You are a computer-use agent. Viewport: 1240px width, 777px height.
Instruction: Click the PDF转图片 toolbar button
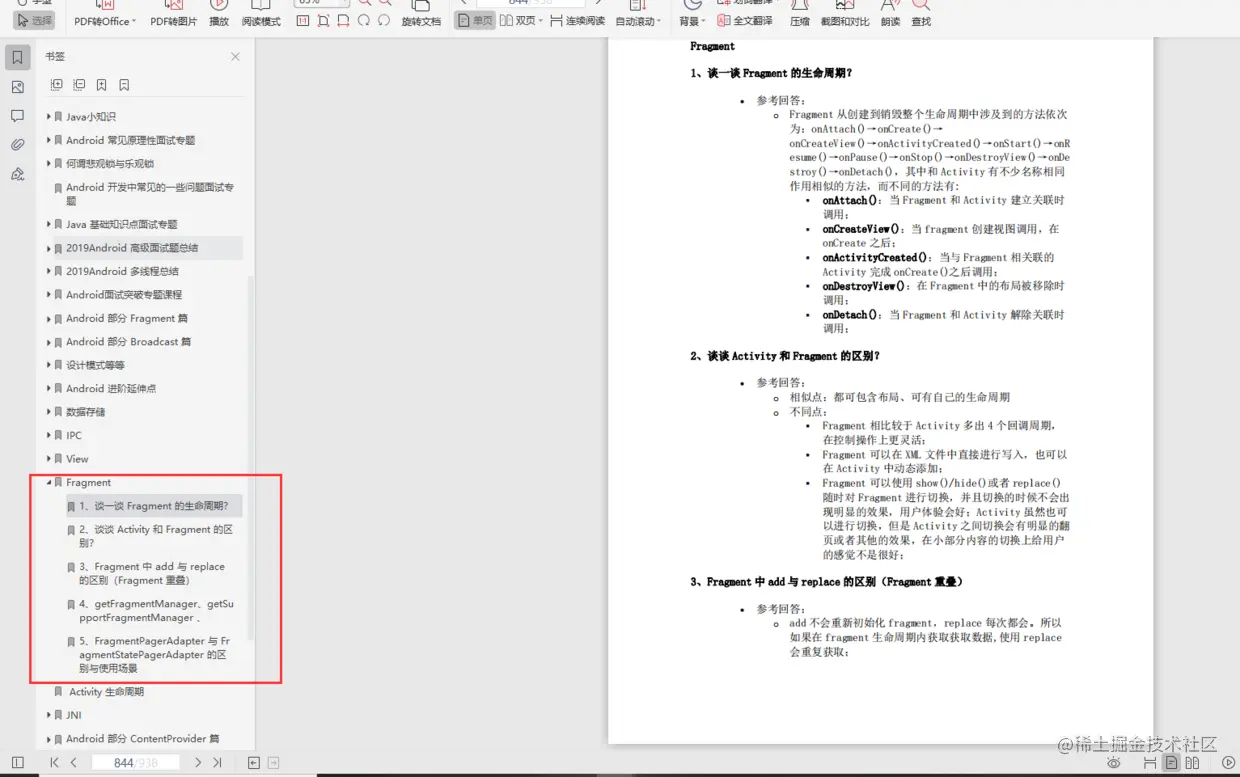pos(173,14)
